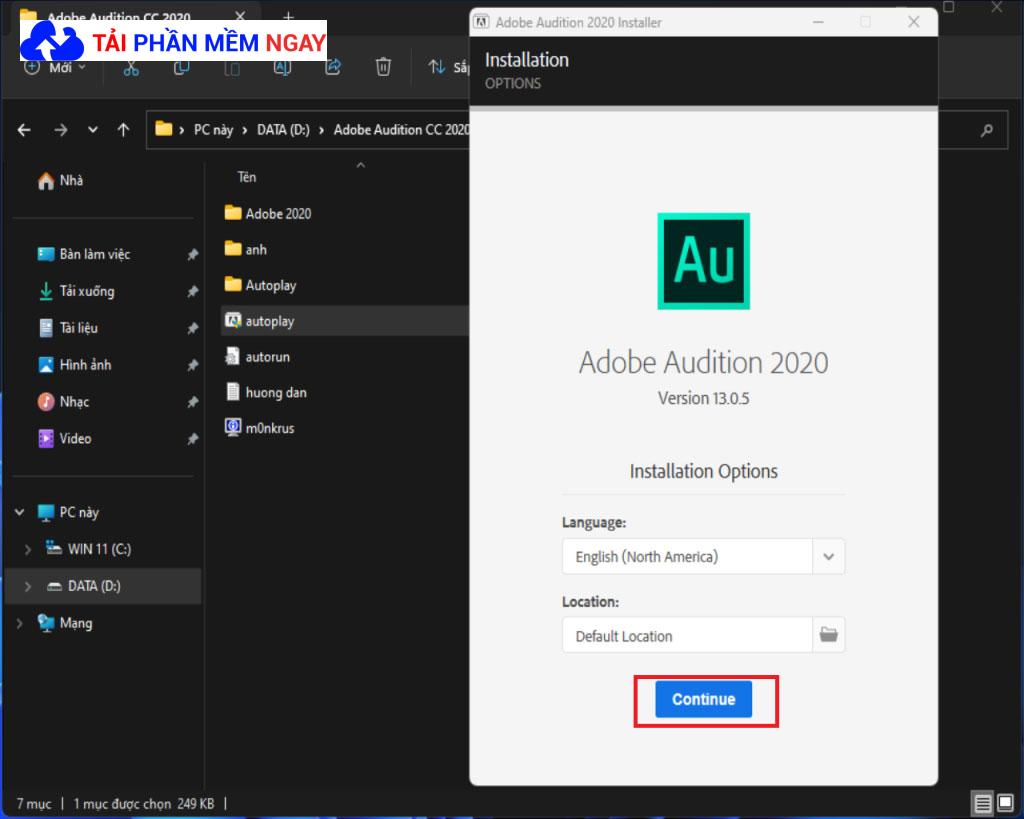Select the English (North America) language field
1024x819 pixels.
tap(687, 556)
